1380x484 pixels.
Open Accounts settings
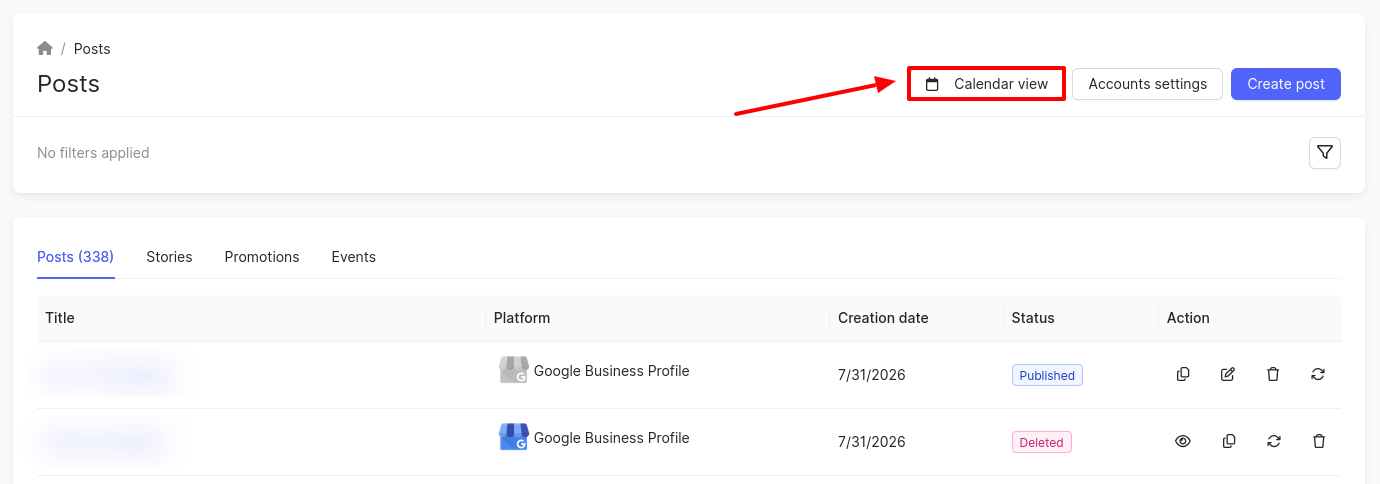(x=1148, y=84)
